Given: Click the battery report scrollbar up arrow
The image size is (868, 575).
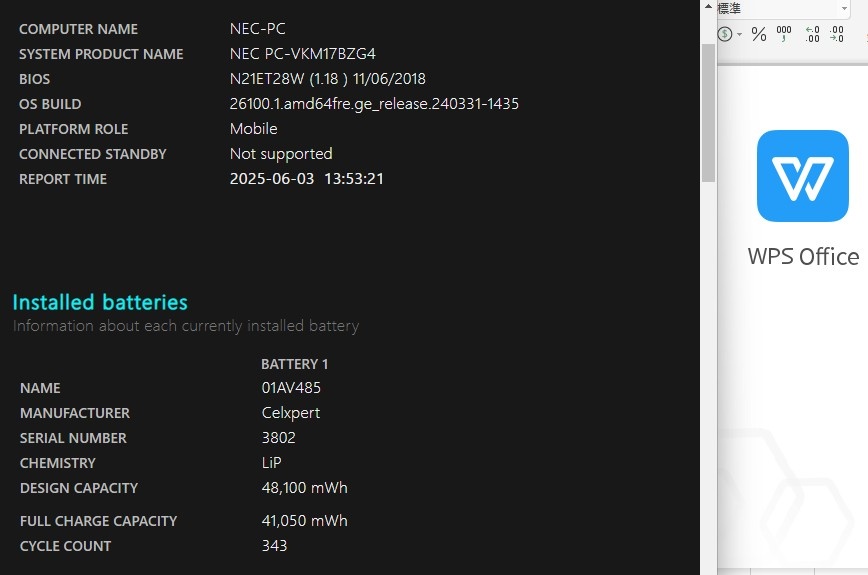Looking at the screenshot, I should (x=708, y=7).
